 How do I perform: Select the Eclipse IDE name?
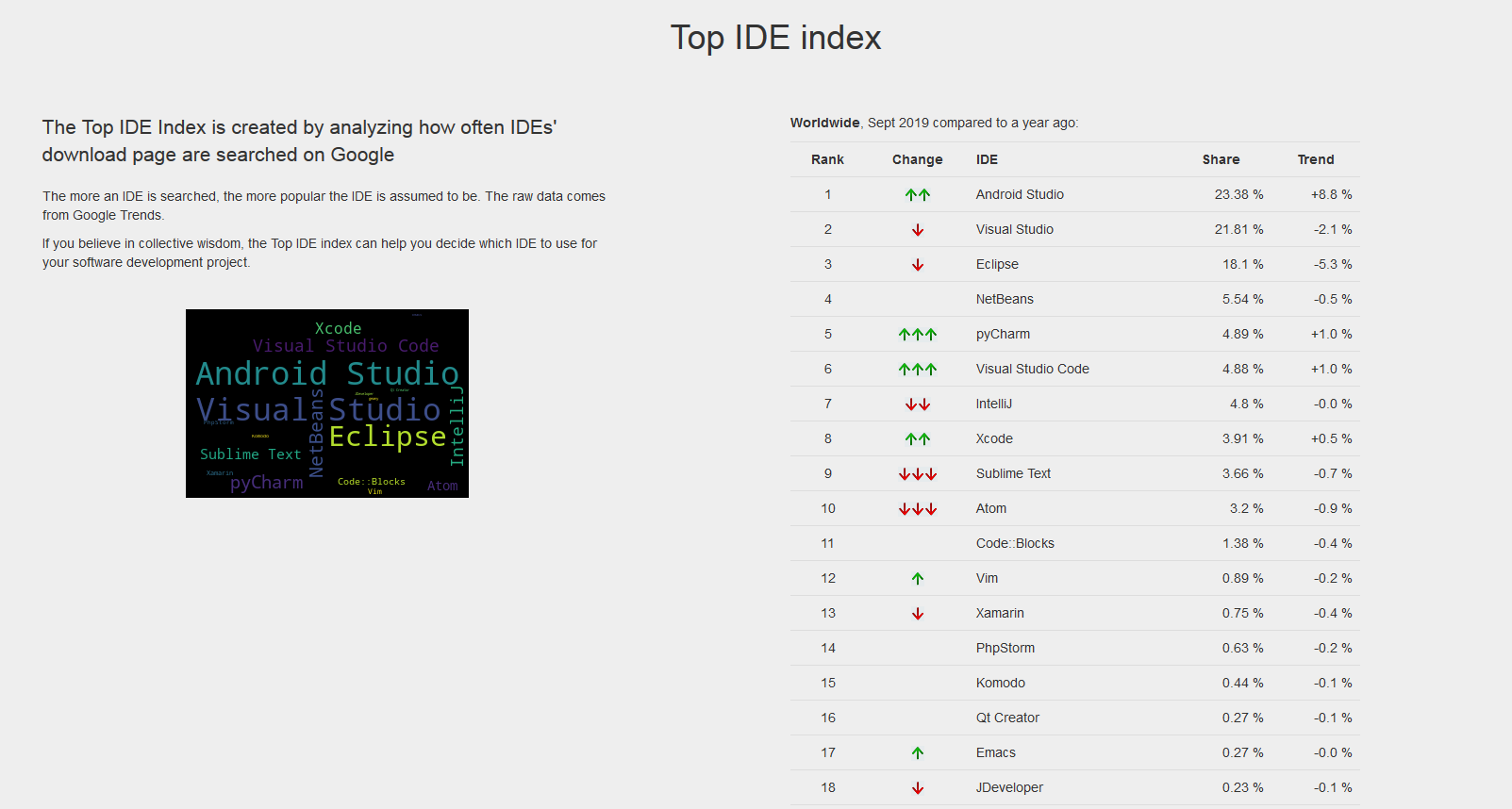pyautogui.click(x=997, y=264)
